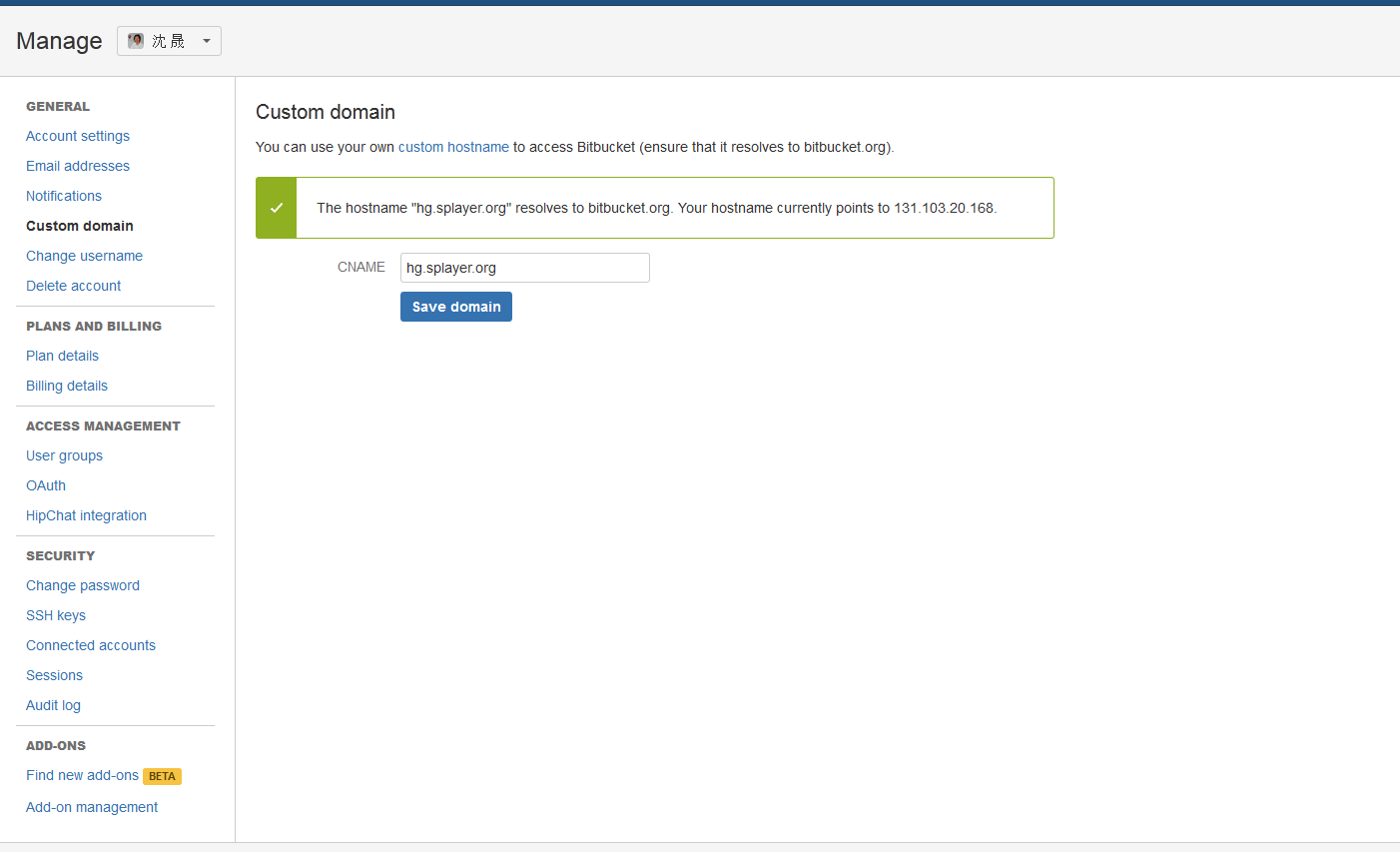1400x852 pixels.
Task: Click the CNAME field label
Action: (361, 267)
